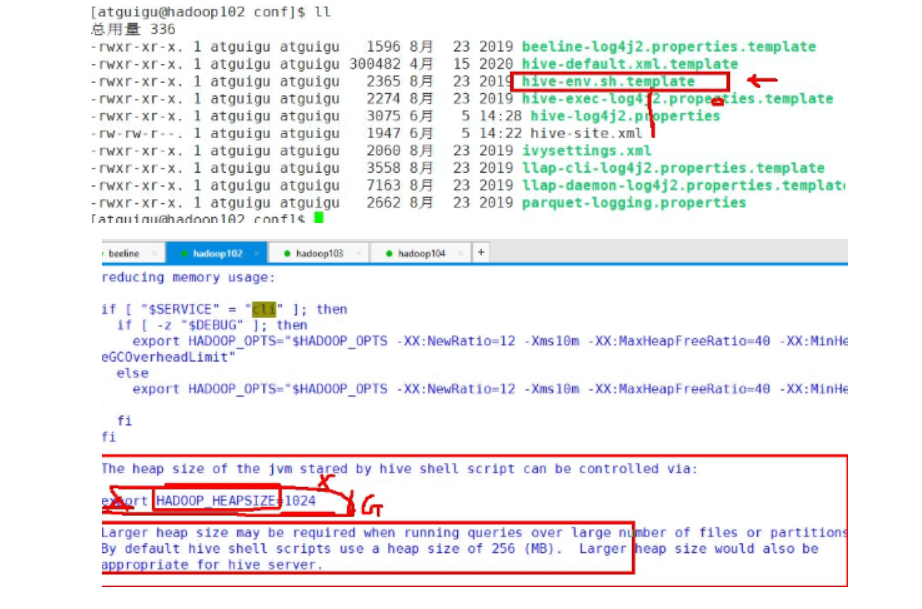This screenshot has width=922, height=609.
Task: Close the hadoop103 tab
Action: point(359,253)
